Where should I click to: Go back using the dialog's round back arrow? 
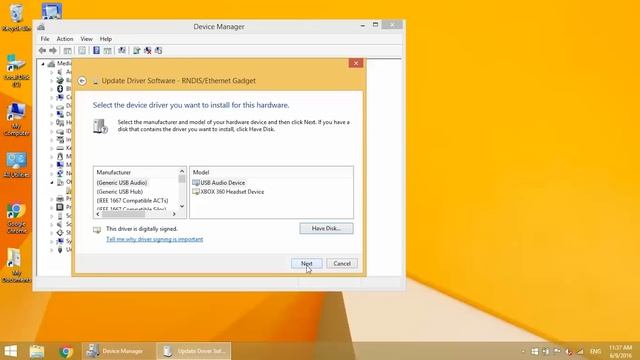[82, 81]
